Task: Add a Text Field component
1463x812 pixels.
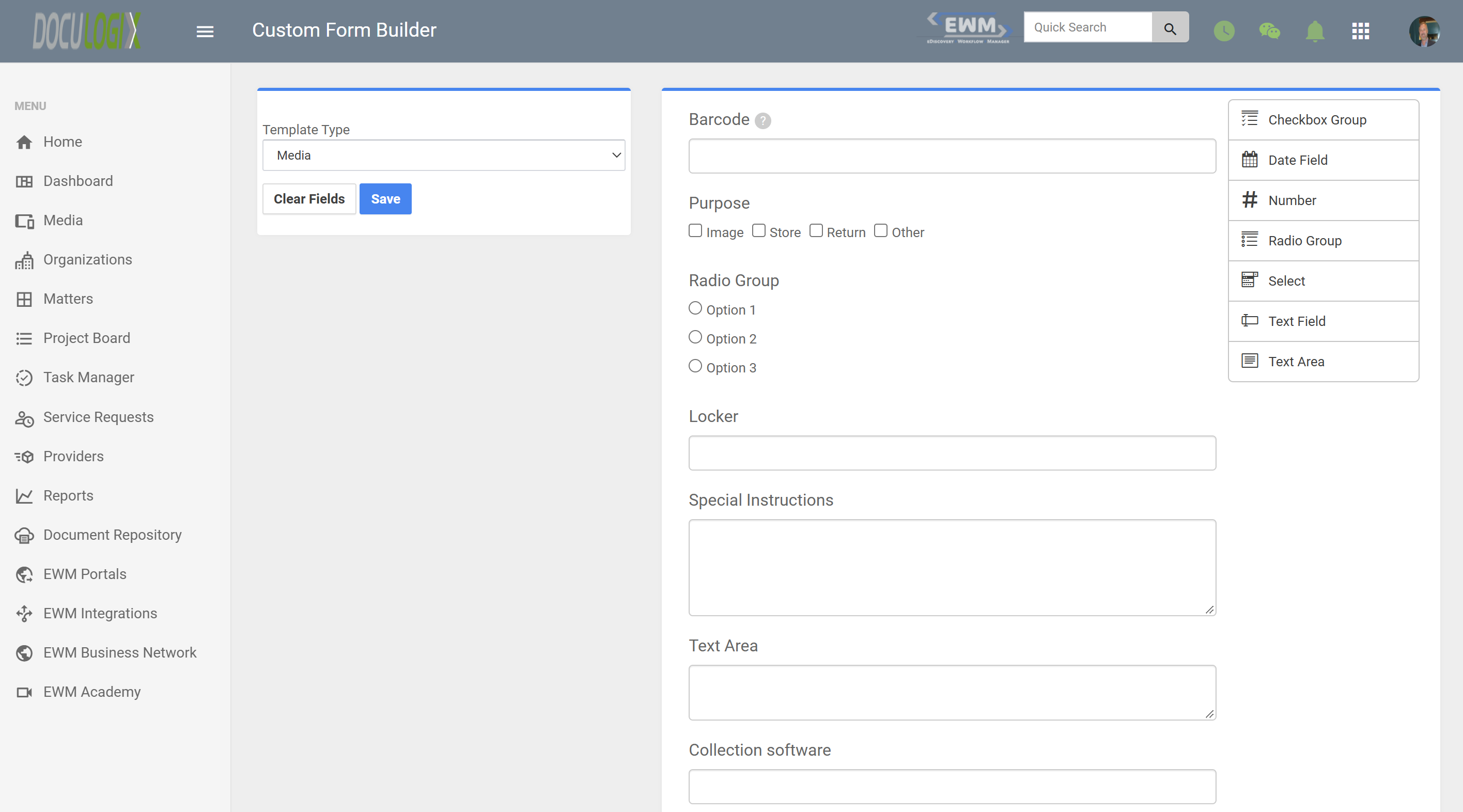Action: tap(1324, 321)
